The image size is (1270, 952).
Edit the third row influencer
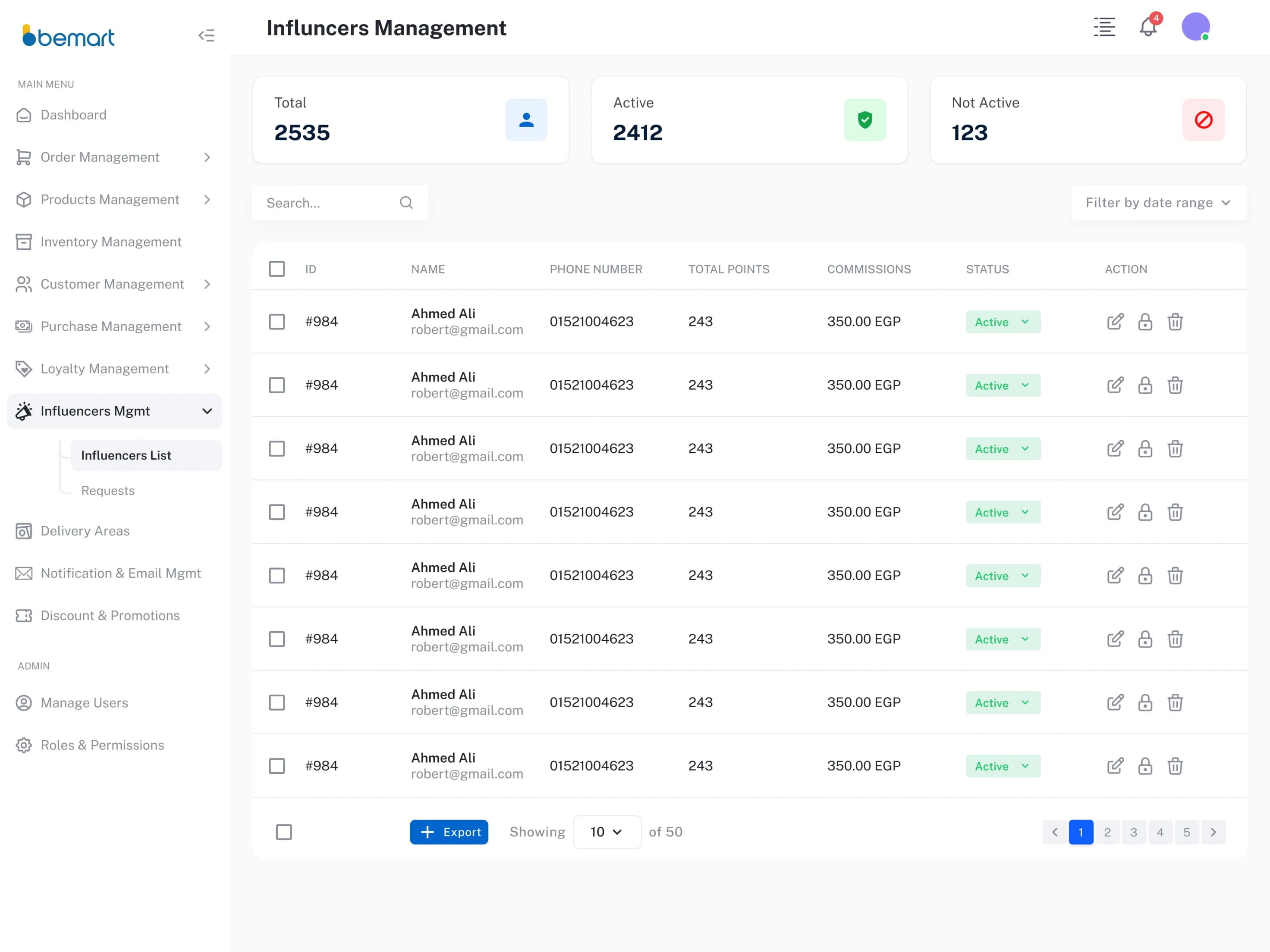pos(1115,449)
